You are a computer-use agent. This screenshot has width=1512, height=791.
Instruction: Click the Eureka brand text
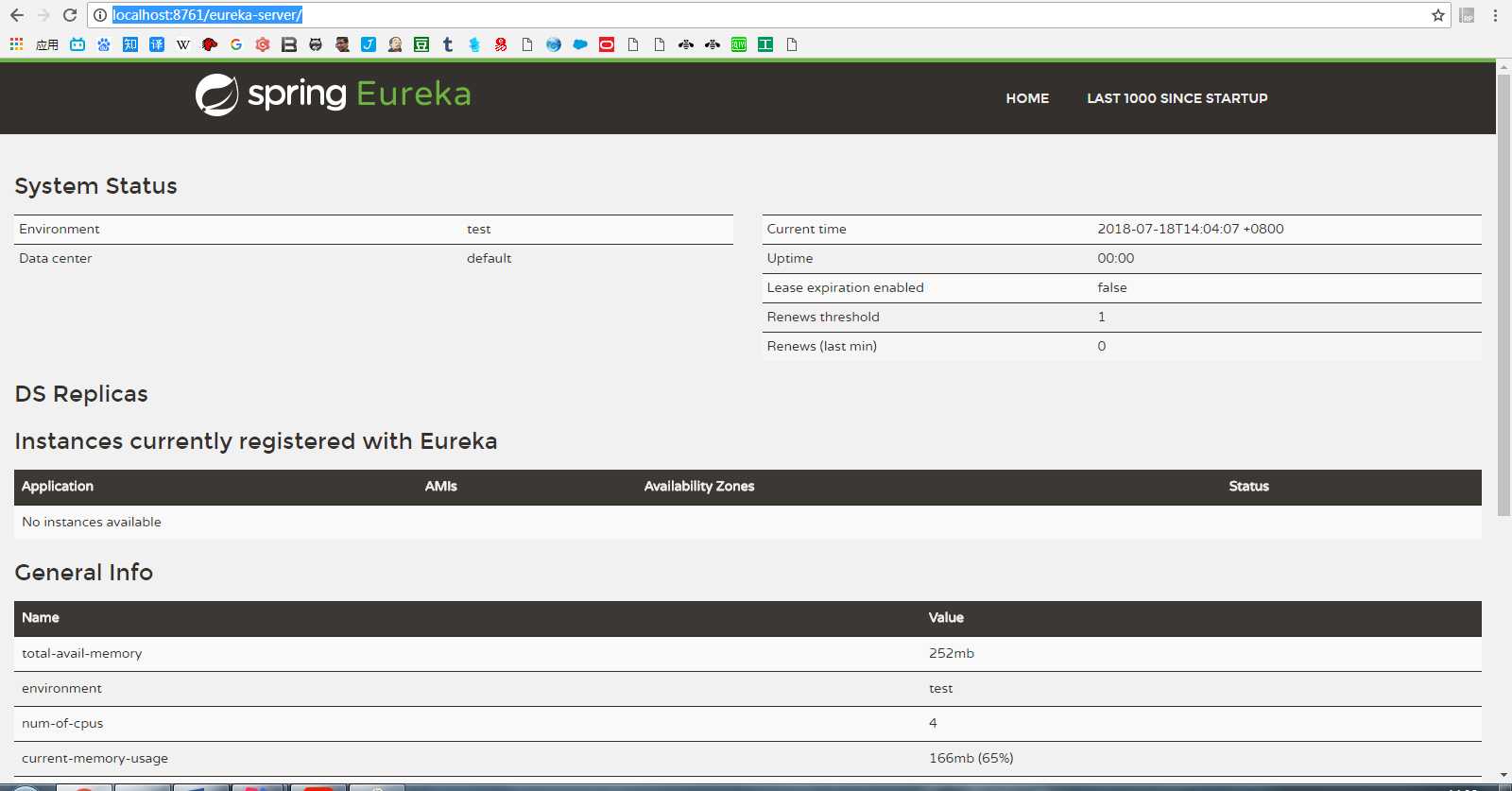[x=414, y=94]
